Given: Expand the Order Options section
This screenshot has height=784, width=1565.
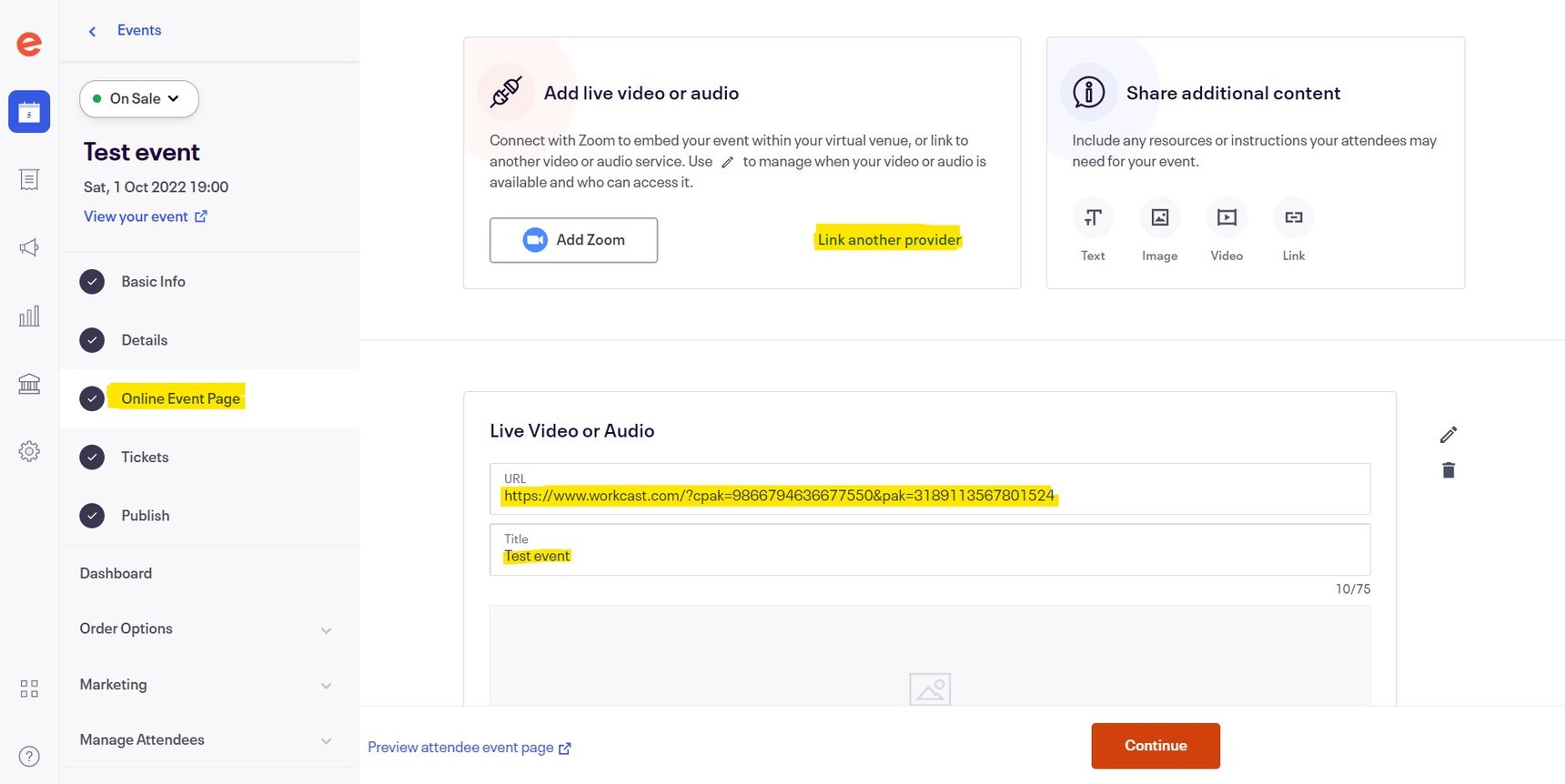Looking at the screenshot, I should point(207,628).
